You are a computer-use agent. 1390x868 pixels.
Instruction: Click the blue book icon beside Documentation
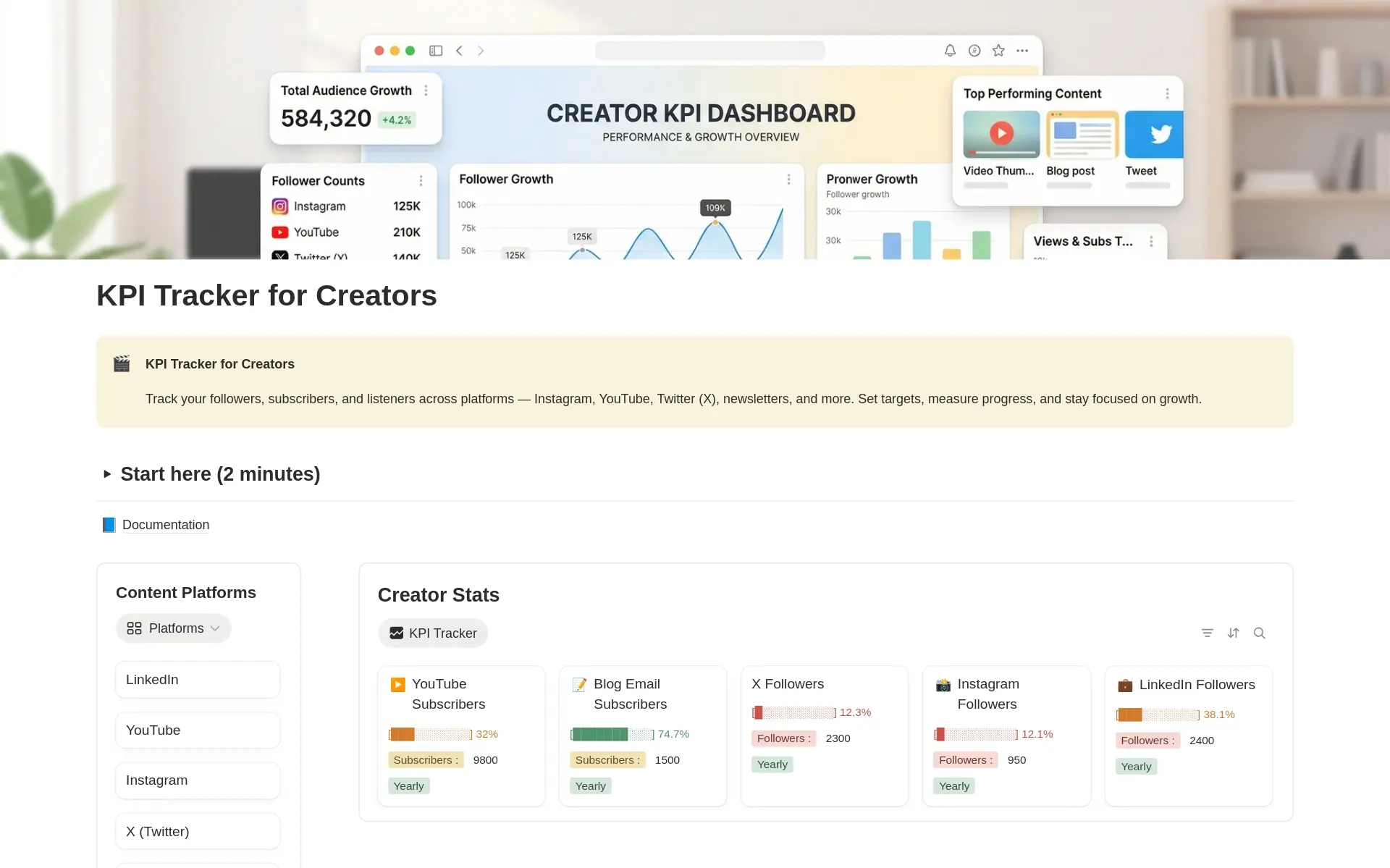coord(109,525)
